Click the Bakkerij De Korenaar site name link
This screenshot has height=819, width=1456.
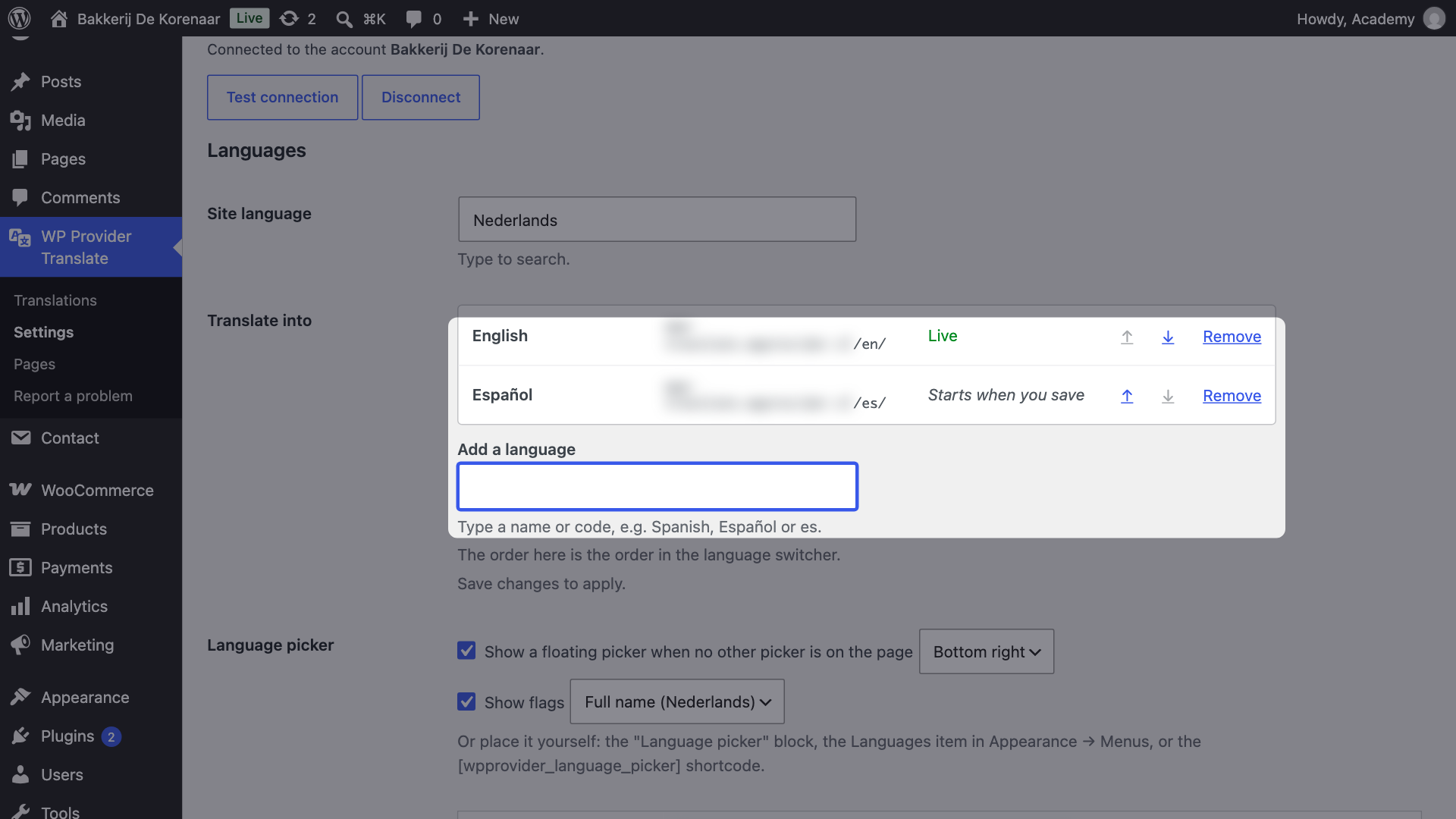(x=149, y=18)
